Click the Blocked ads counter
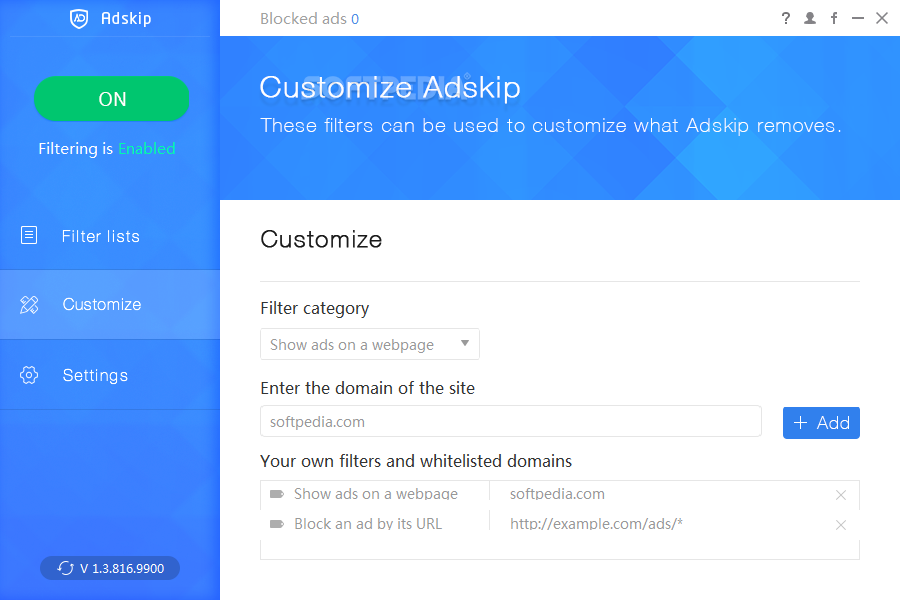 coord(309,19)
